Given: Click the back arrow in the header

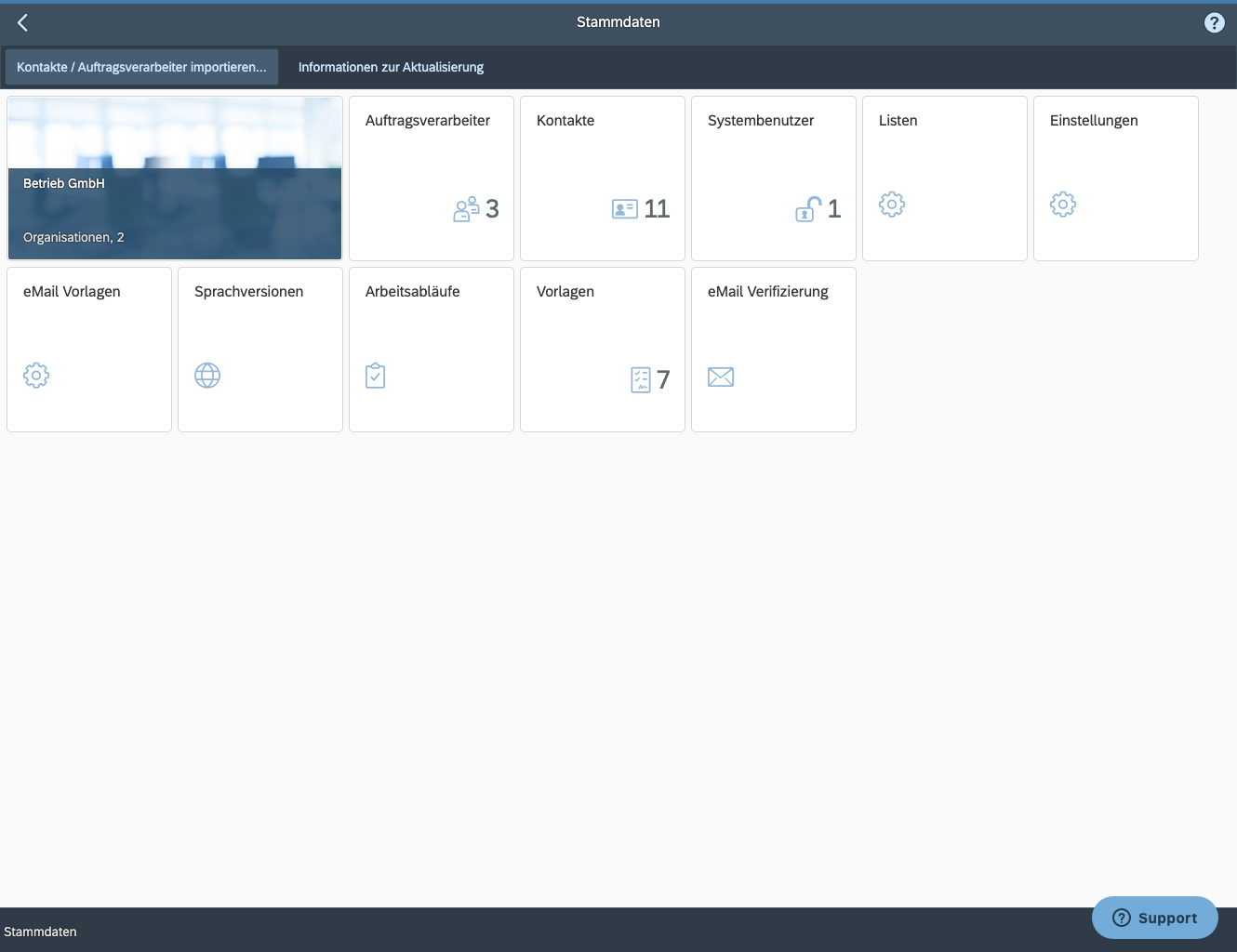Looking at the screenshot, I should (22, 21).
